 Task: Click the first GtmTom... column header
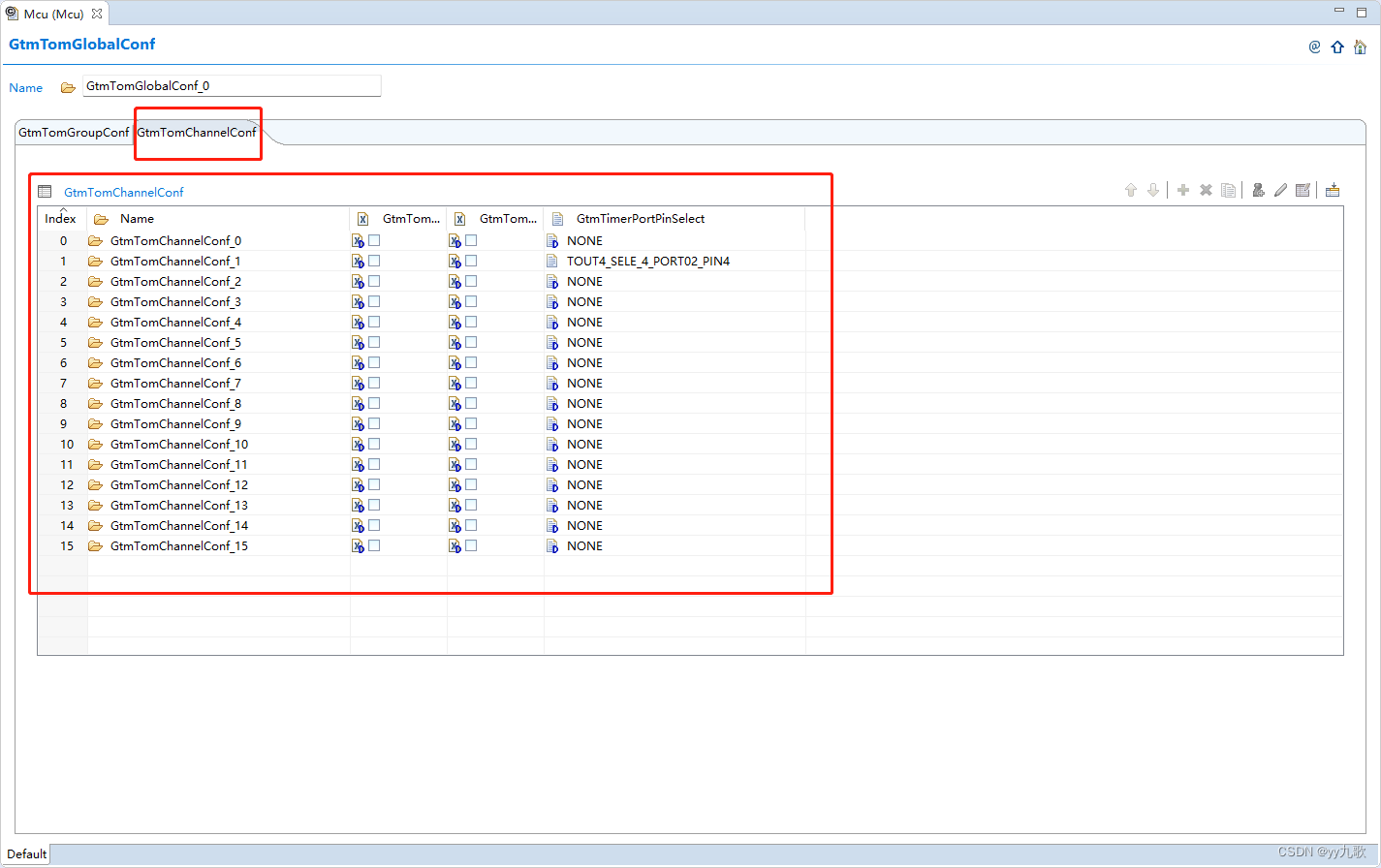pyautogui.click(x=398, y=219)
